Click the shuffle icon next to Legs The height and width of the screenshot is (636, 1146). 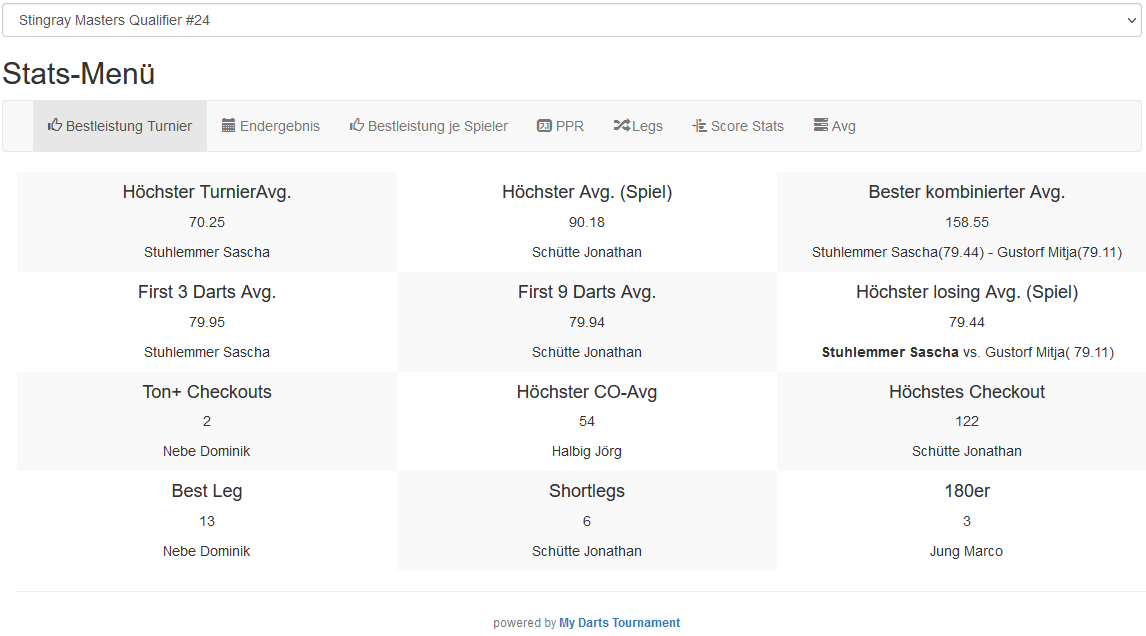click(x=621, y=126)
